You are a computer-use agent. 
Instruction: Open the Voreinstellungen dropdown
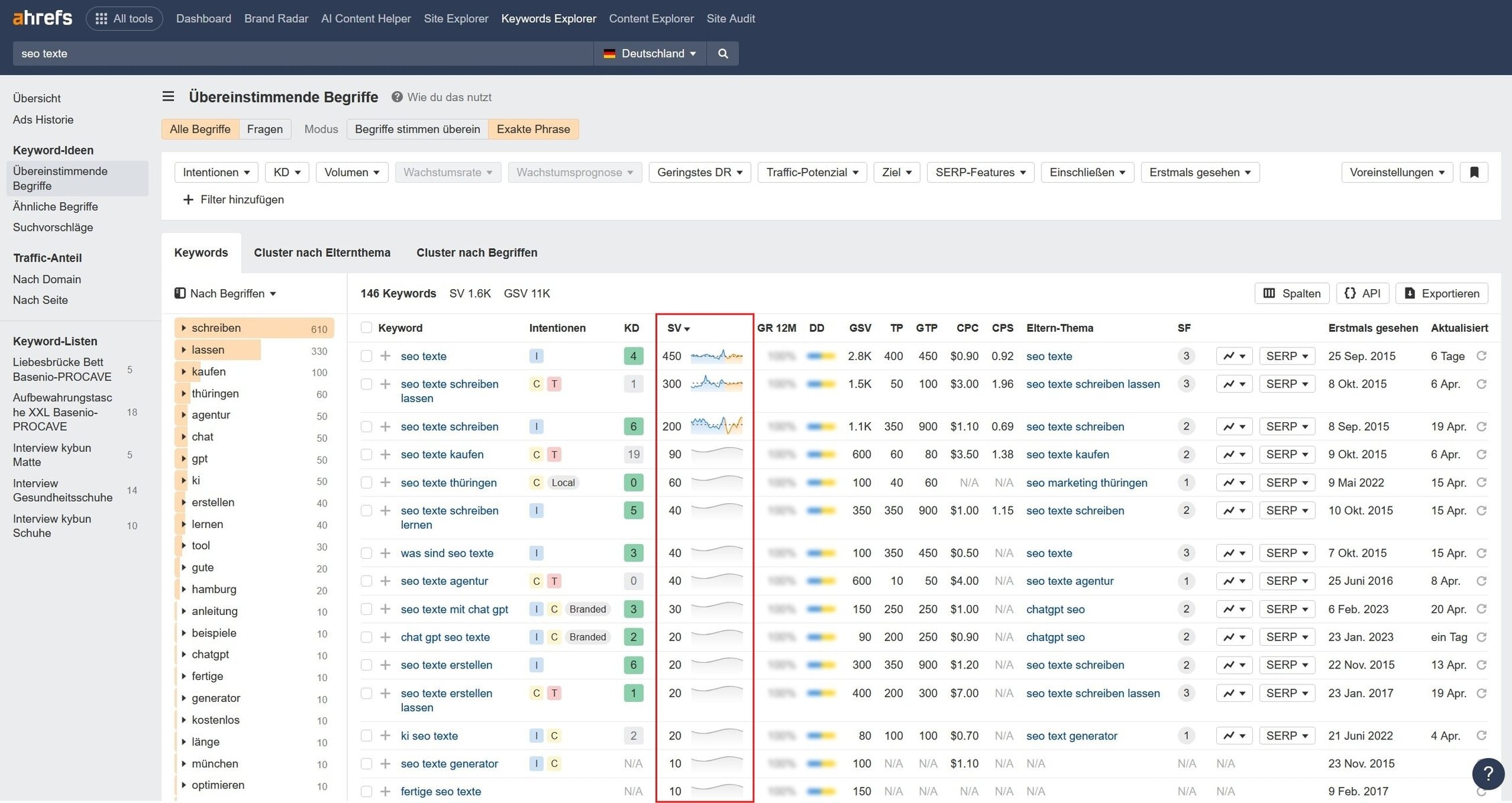click(1397, 172)
